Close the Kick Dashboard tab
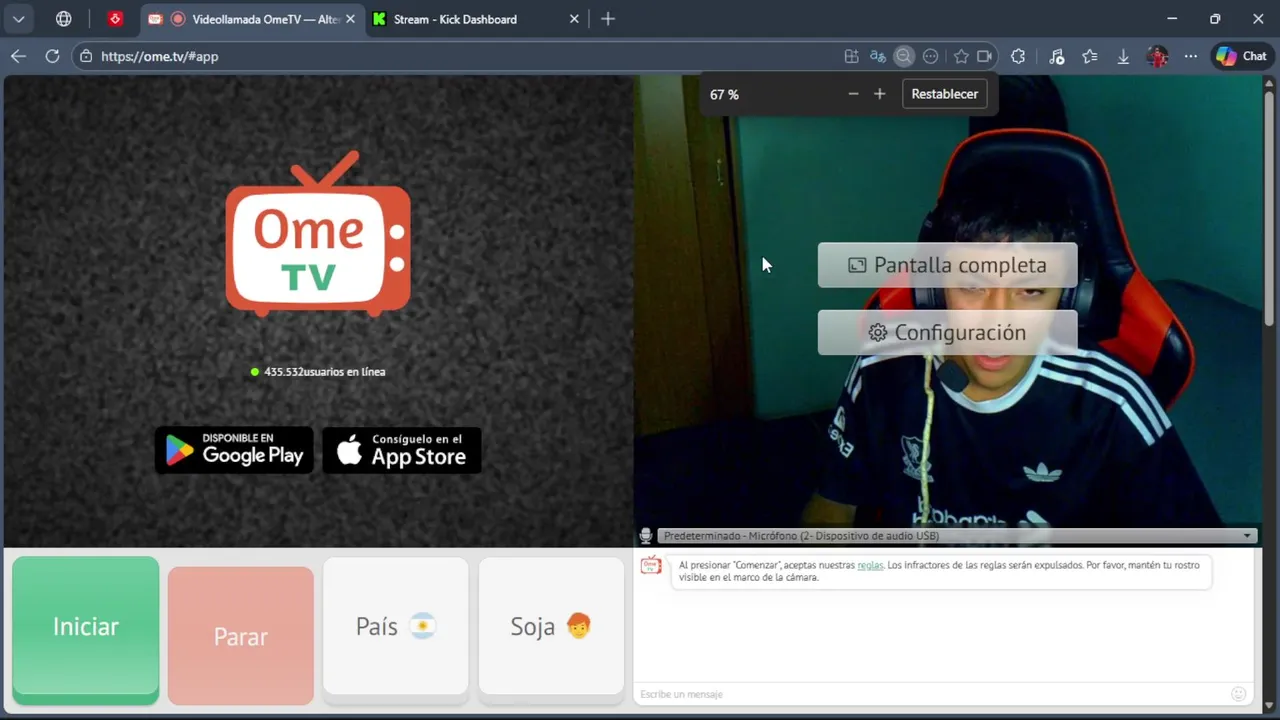Screen dimensions: 1280x720 tap(574, 19)
